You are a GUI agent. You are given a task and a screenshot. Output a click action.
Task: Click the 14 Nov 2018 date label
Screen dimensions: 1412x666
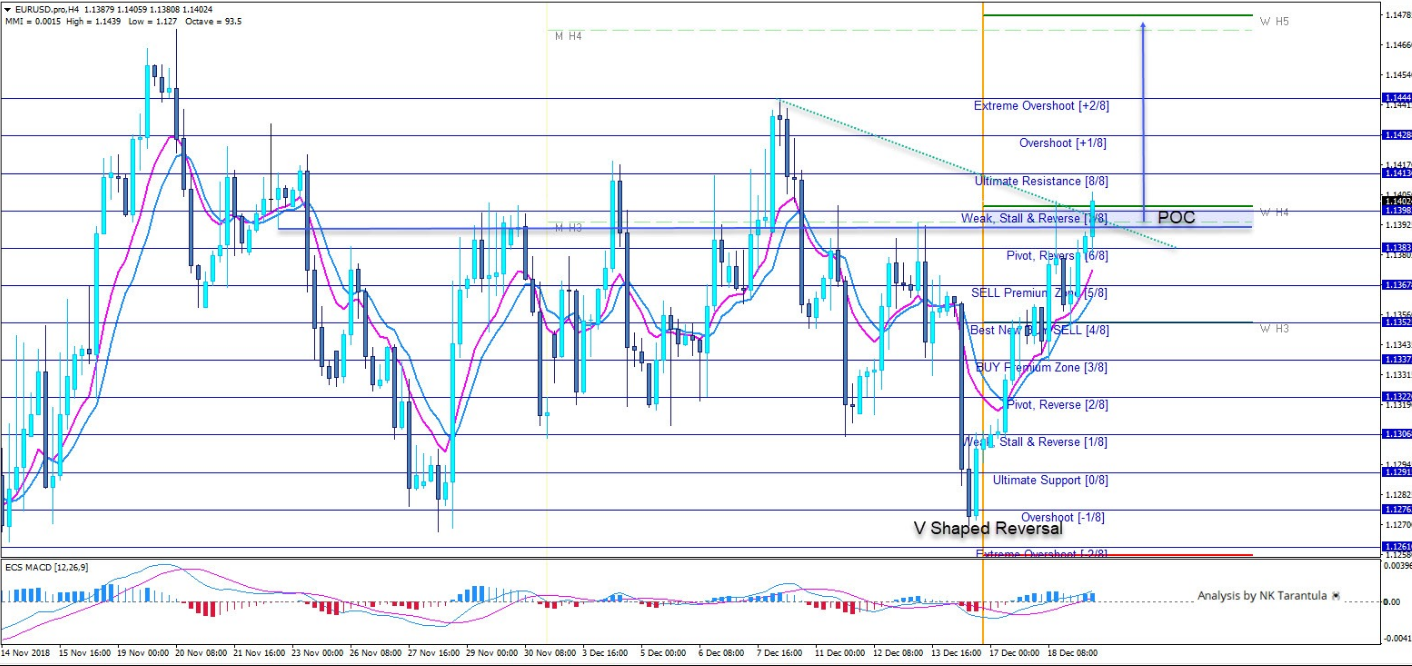coord(25,651)
